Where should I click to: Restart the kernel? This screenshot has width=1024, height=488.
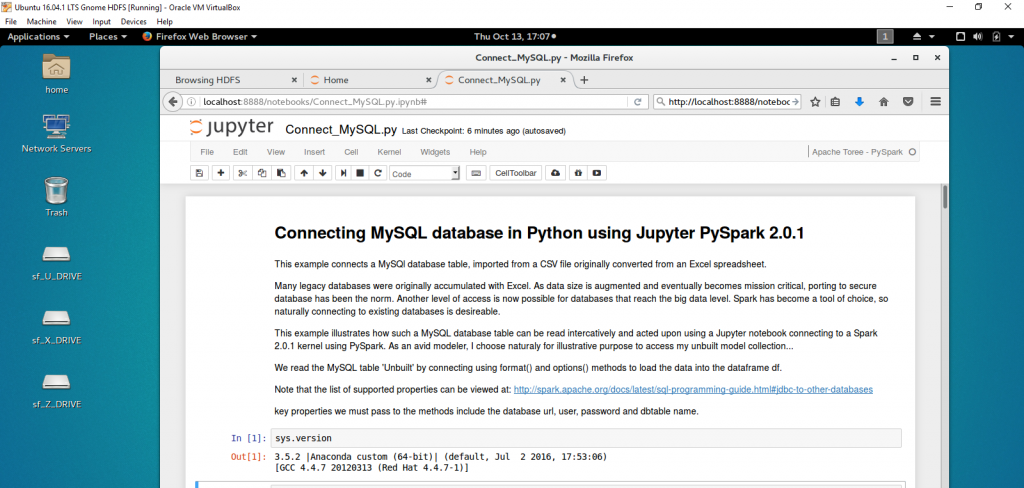tap(377, 173)
